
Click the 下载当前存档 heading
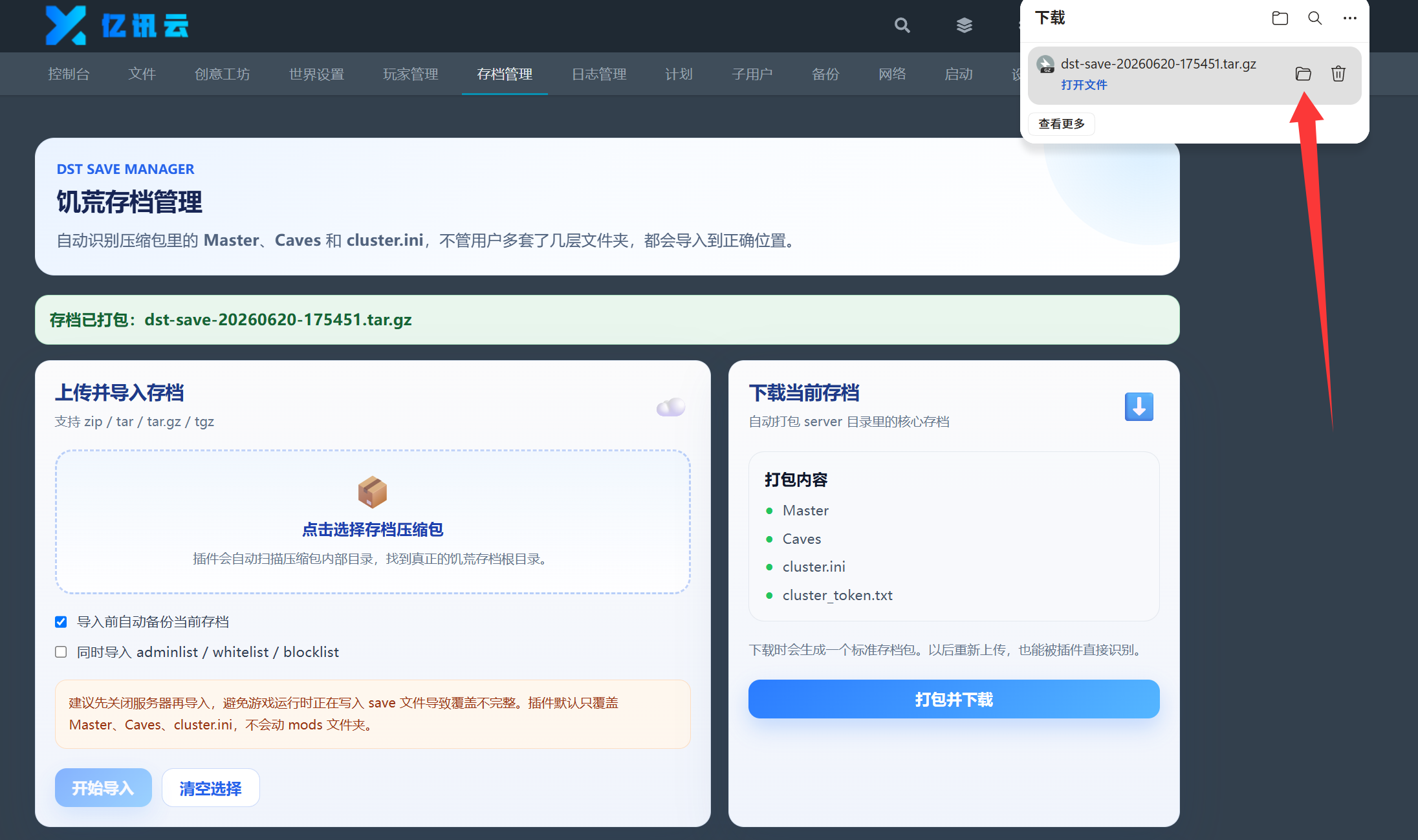(804, 393)
